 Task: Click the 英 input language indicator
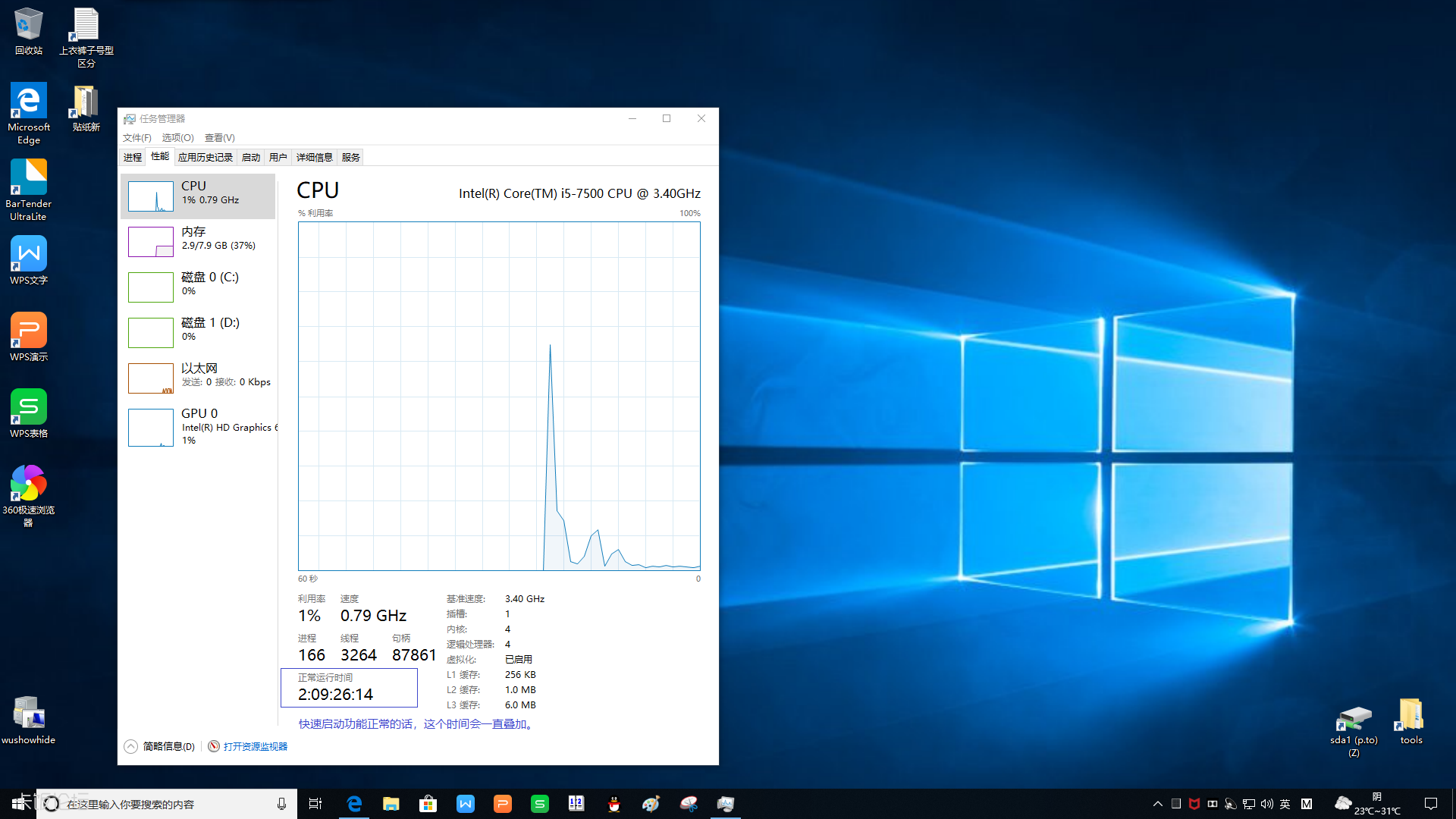[x=1285, y=804]
